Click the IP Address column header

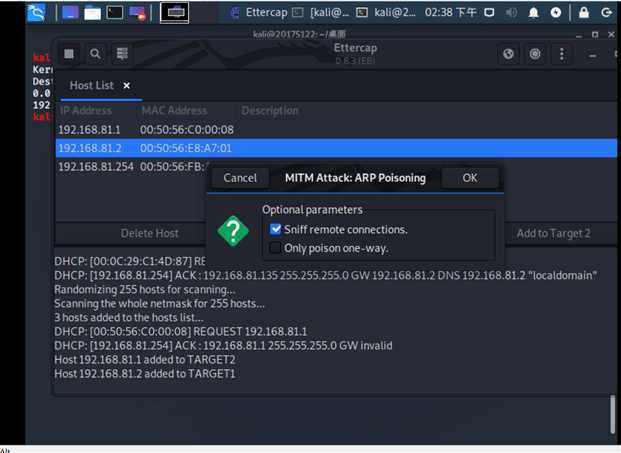pyautogui.click(x=86, y=110)
